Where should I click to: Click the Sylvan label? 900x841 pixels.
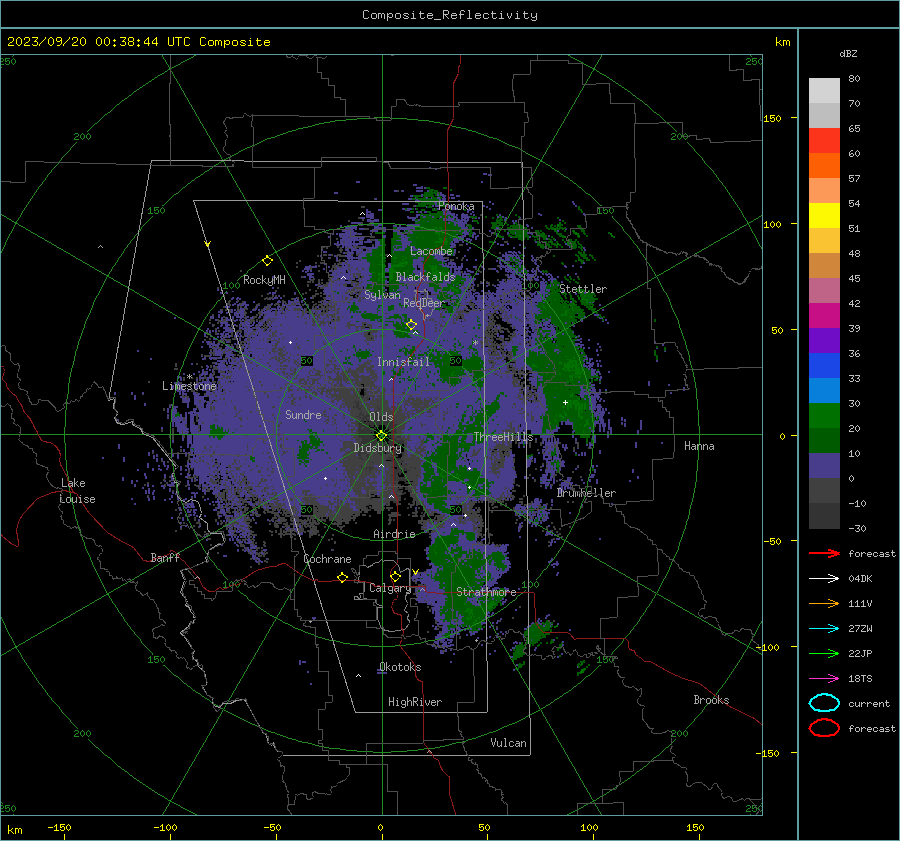[382, 295]
